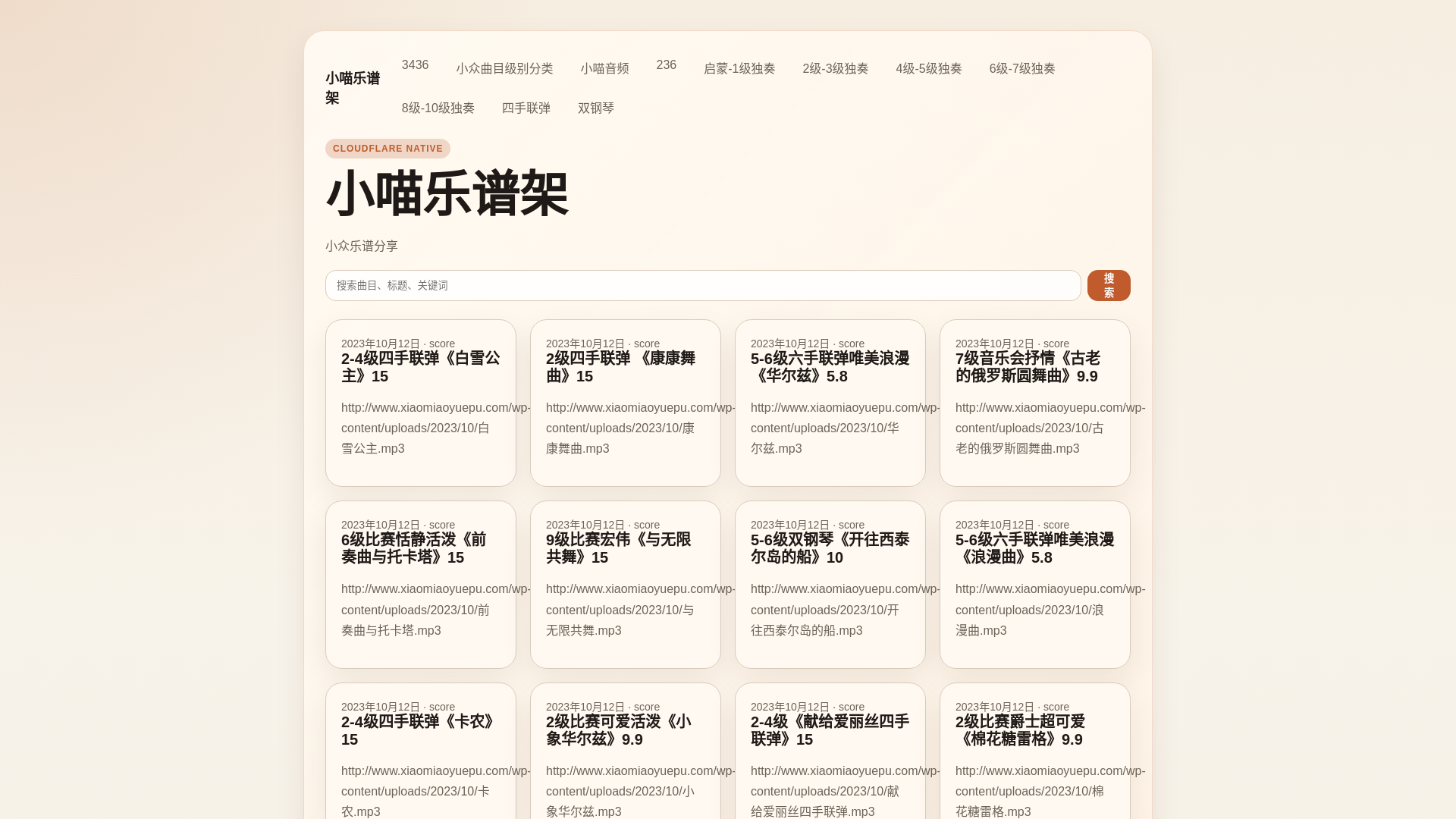Open the 小喵乐谱架 site logo link
Viewport: 1456px width, 819px height.
pyautogui.click(x=353, y=88)
